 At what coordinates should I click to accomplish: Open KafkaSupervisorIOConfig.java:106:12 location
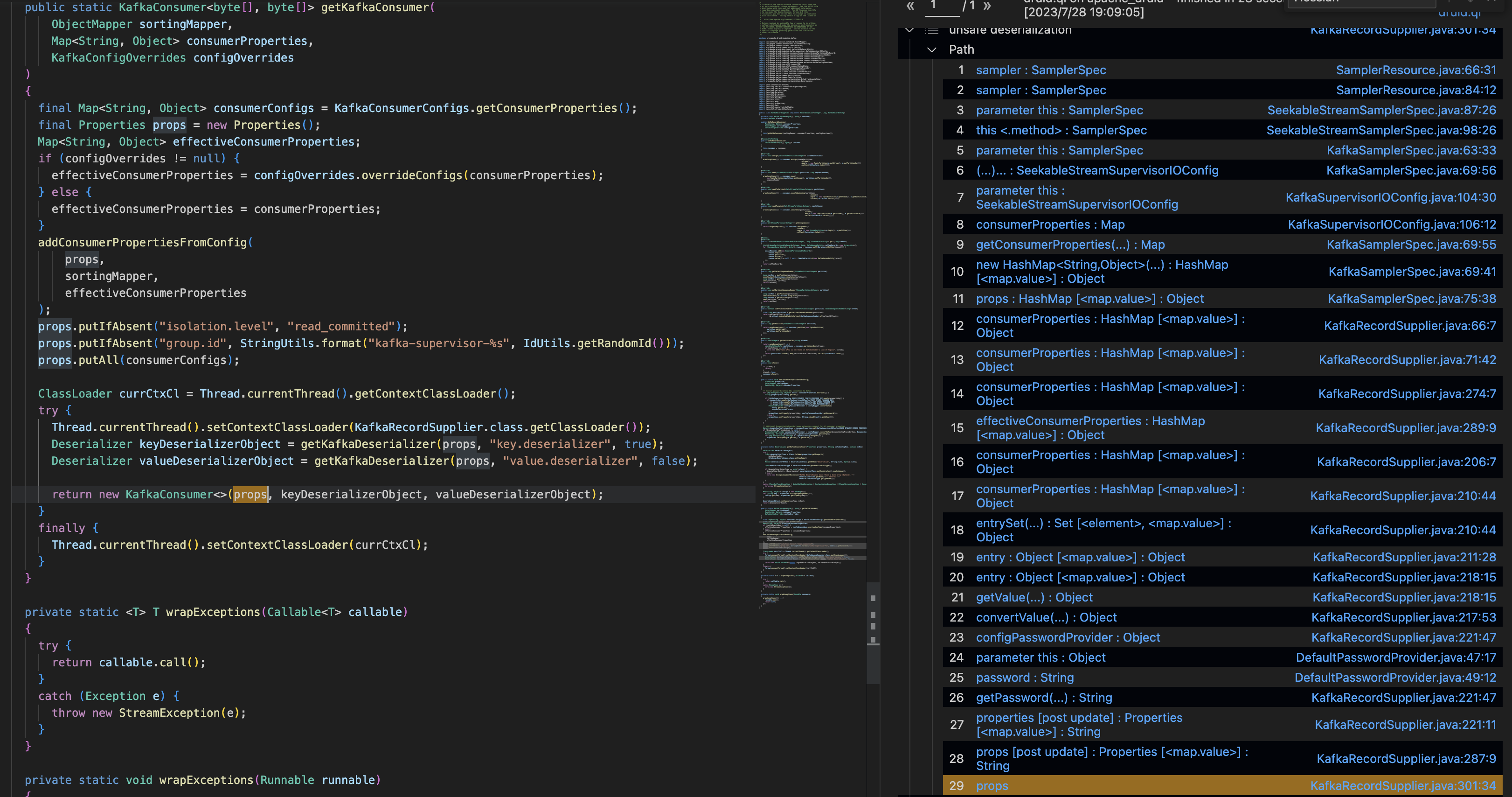click(x=1392, y=224)
